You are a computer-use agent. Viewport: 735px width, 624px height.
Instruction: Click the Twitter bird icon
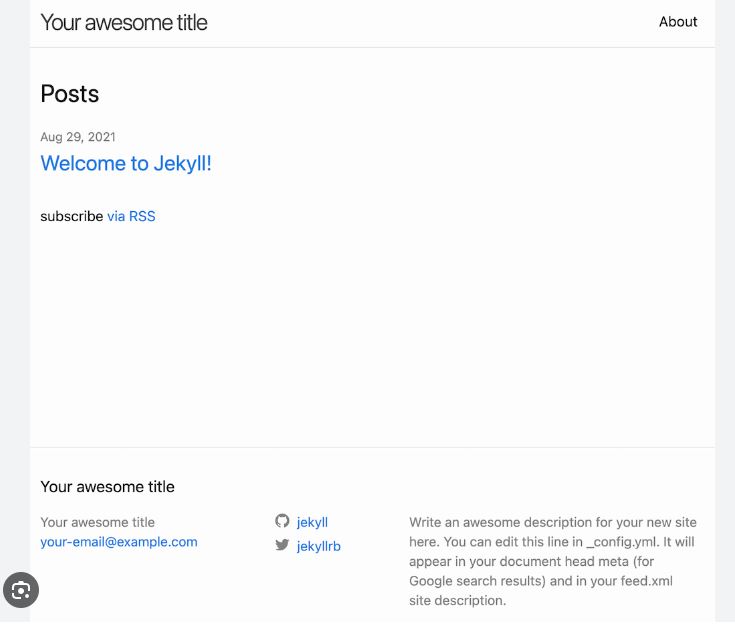[282, 545]
